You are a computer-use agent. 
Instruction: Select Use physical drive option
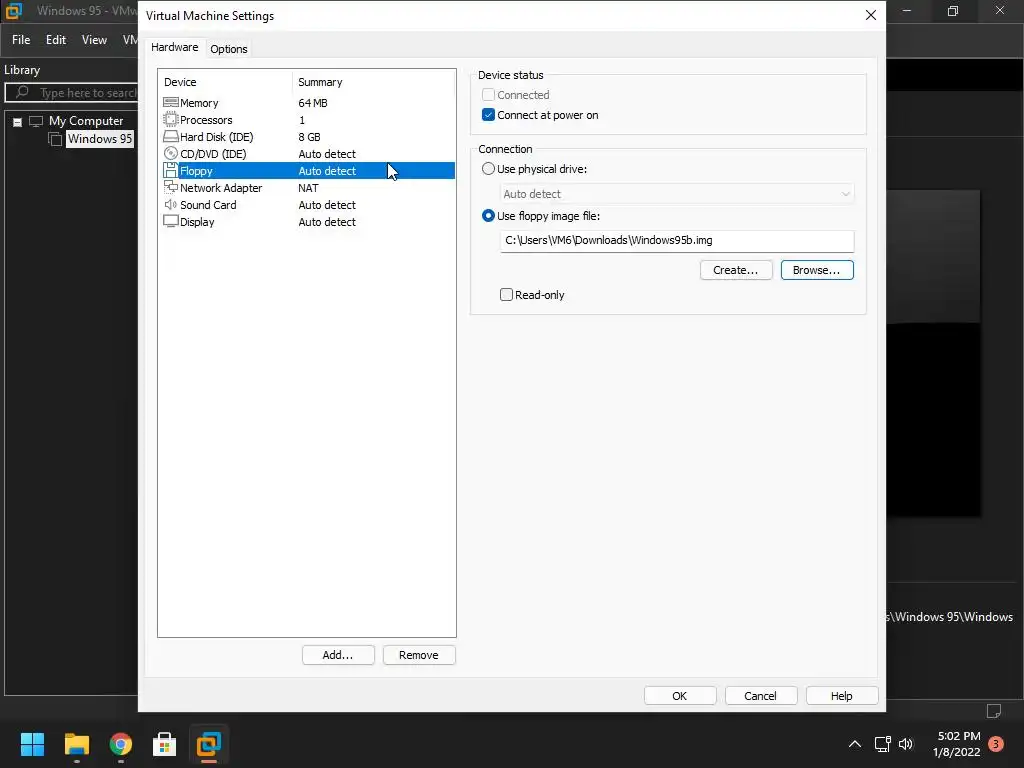(x=488, y=168)
